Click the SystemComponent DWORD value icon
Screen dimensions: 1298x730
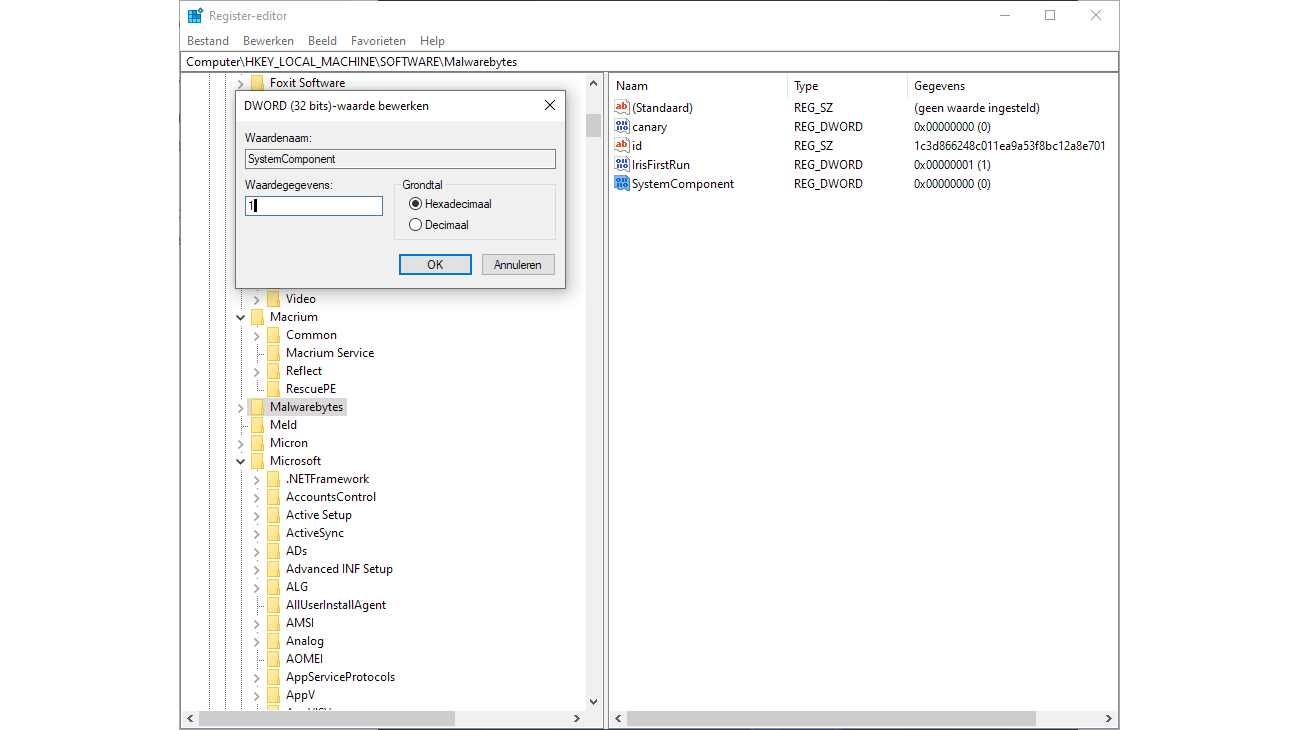tap(622, 184)
